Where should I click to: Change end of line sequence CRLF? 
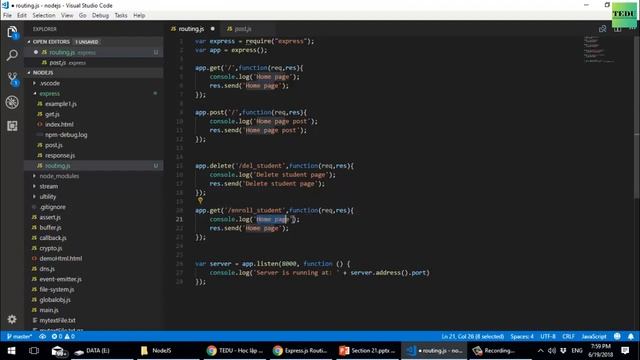click(568, 336)
